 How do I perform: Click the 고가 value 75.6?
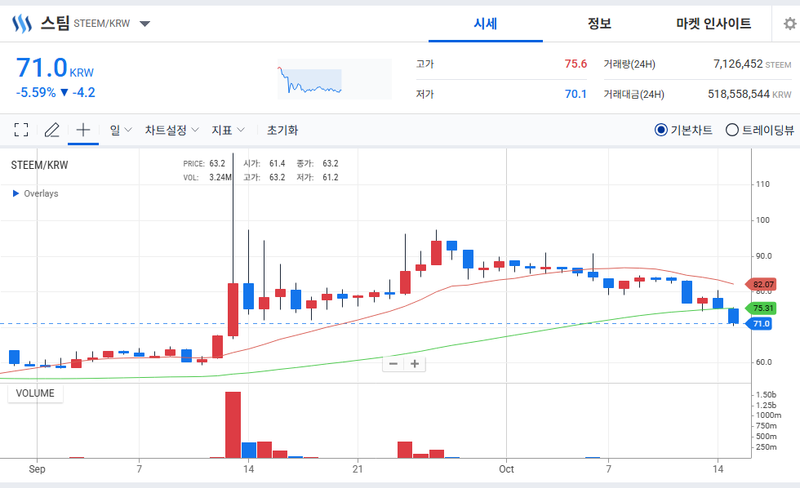click(576, 64)
